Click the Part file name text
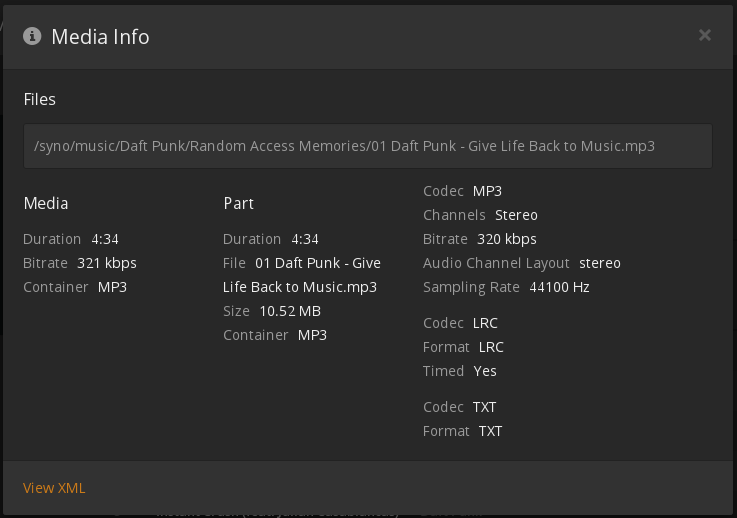 coord(318,263)
